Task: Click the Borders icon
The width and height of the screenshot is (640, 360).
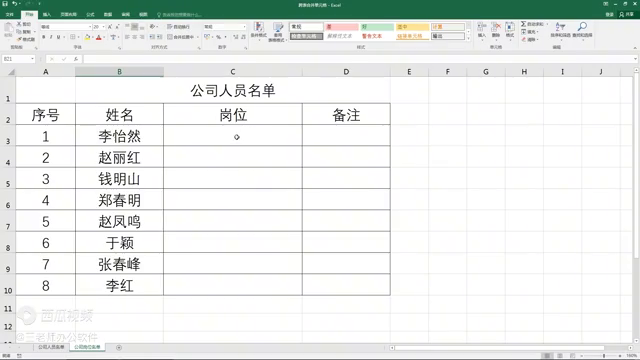Action: pyautogui.click(x=72, y=37)
